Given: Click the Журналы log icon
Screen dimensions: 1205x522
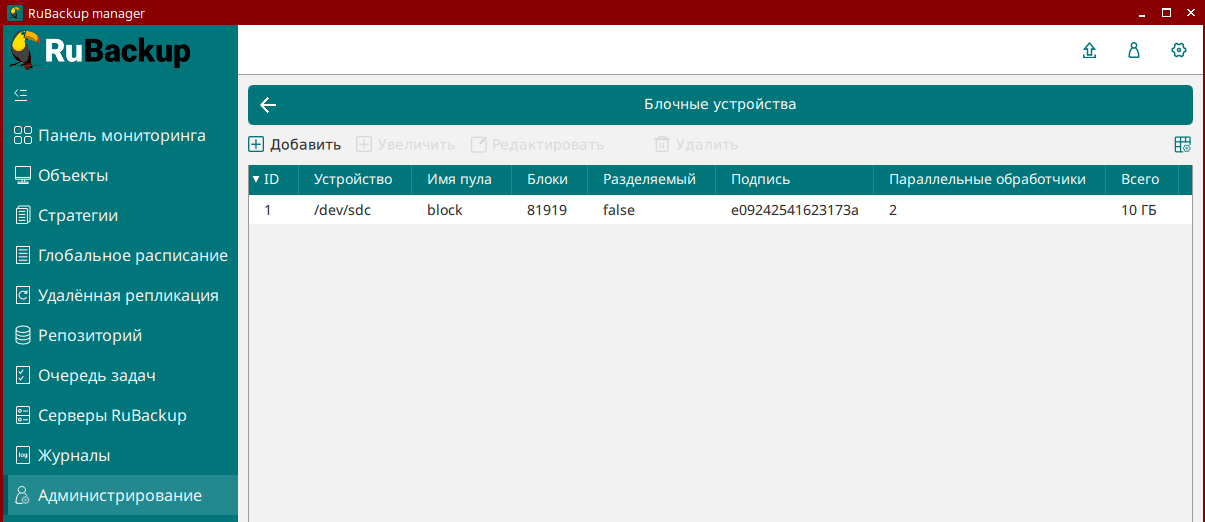Looking at the screenshot, I should pyautogui.click(x=23, y=455).
